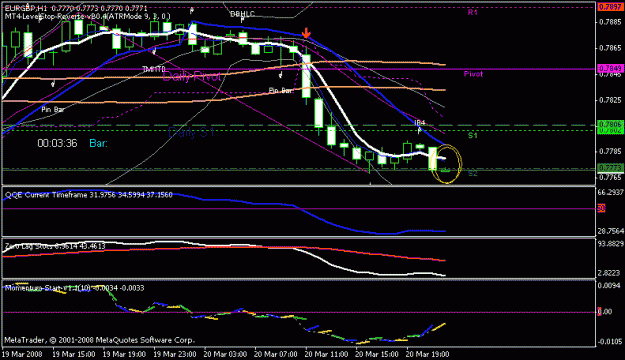The height and width of the screenshot is (360, 625).
Task: Select the 00:03:36 bar countdown timer
Action: (x=57, y=143)
